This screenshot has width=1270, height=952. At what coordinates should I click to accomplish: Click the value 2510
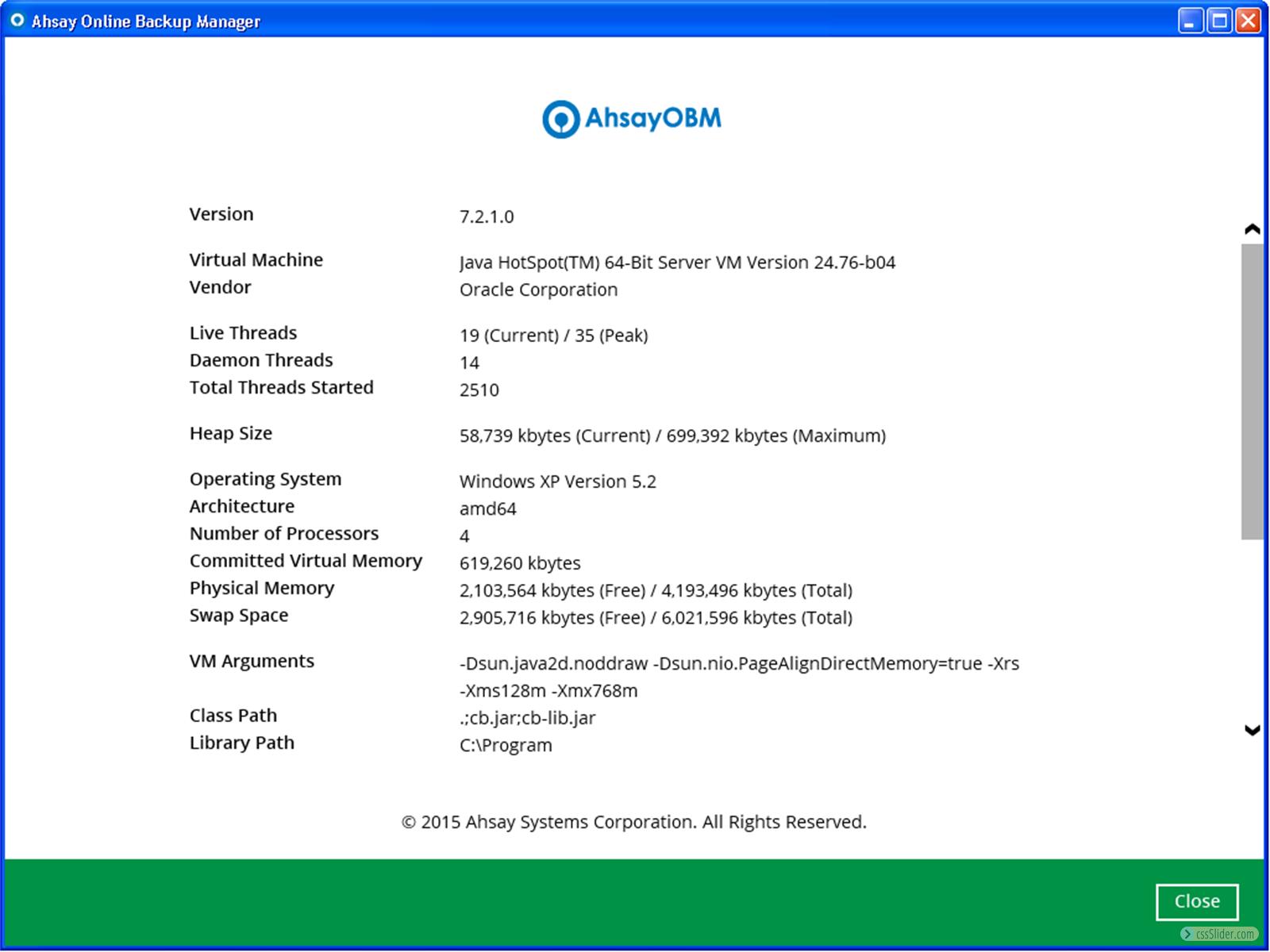[x=479, y=390]
